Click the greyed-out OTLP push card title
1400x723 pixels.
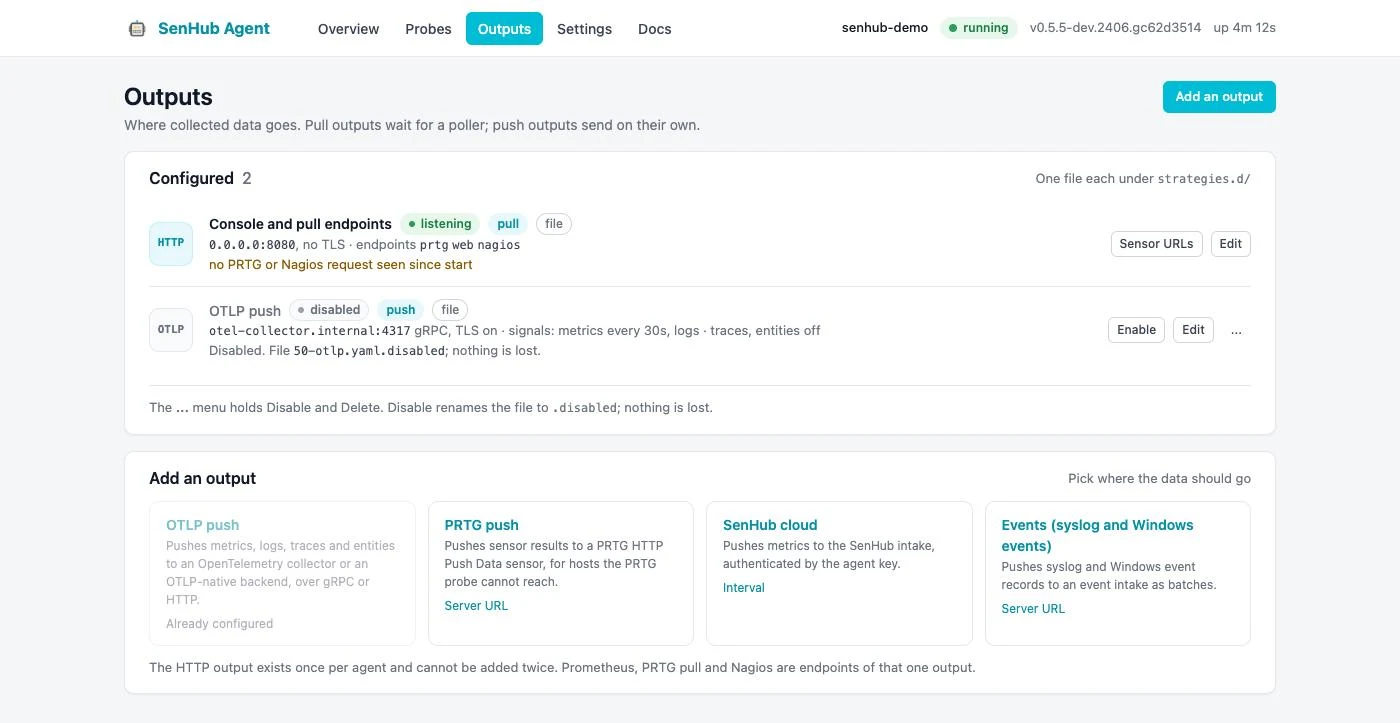(203, 525)
